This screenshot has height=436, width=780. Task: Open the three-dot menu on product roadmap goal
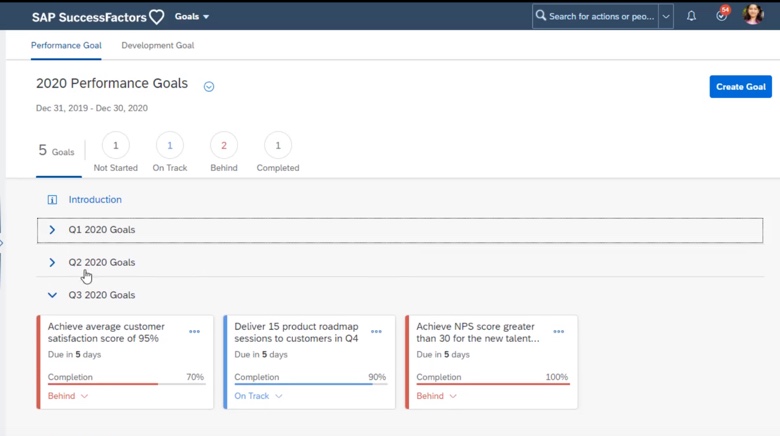click(x=376, y=332)
